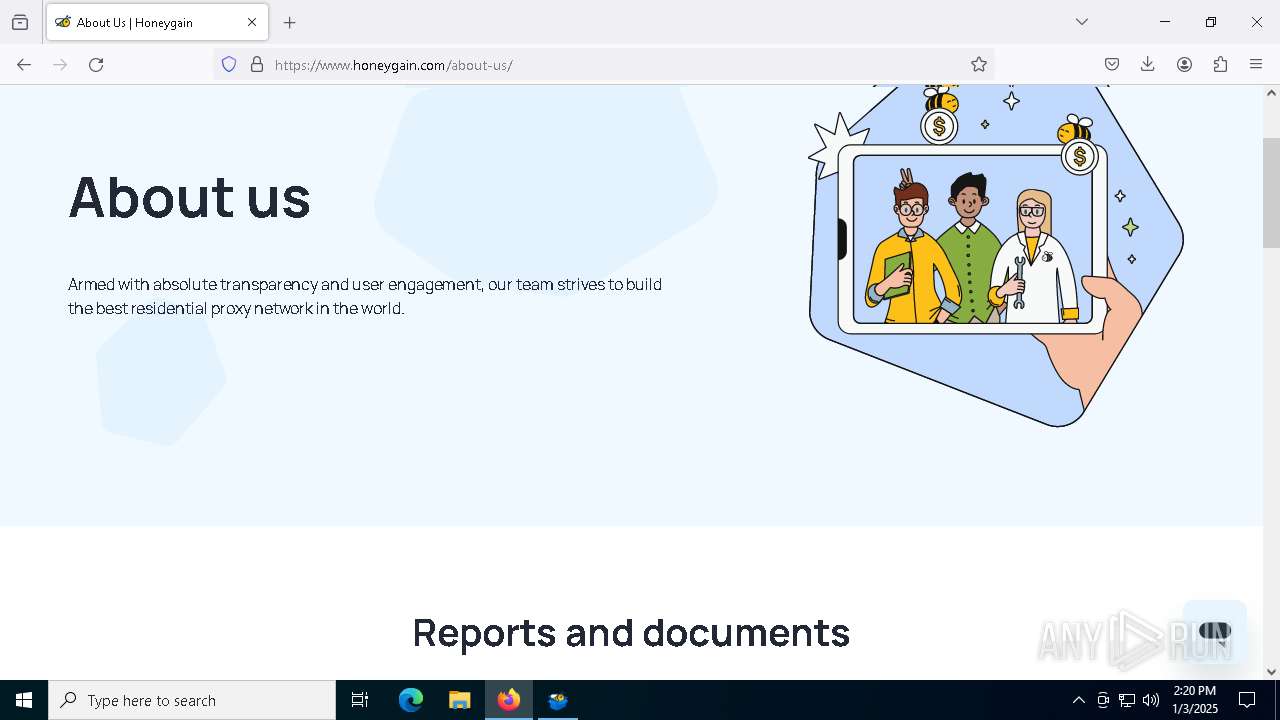Click the meet now tray icon

point(1103,700)
